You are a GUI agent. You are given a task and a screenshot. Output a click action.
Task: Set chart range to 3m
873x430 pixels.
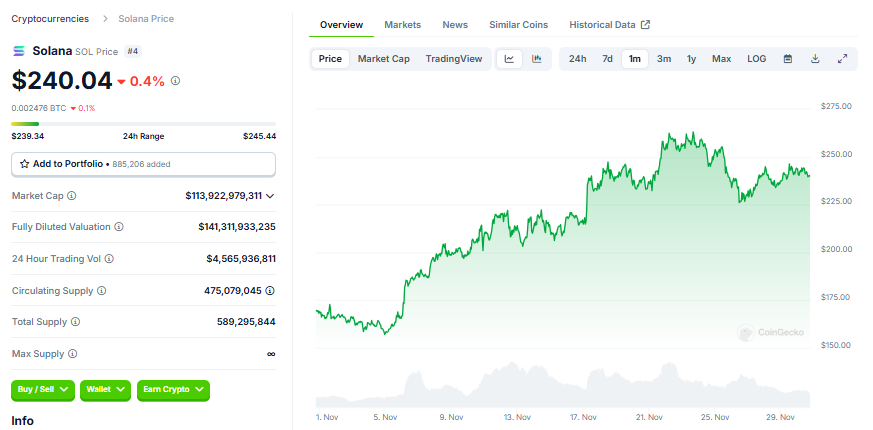[x=664, y=58]
